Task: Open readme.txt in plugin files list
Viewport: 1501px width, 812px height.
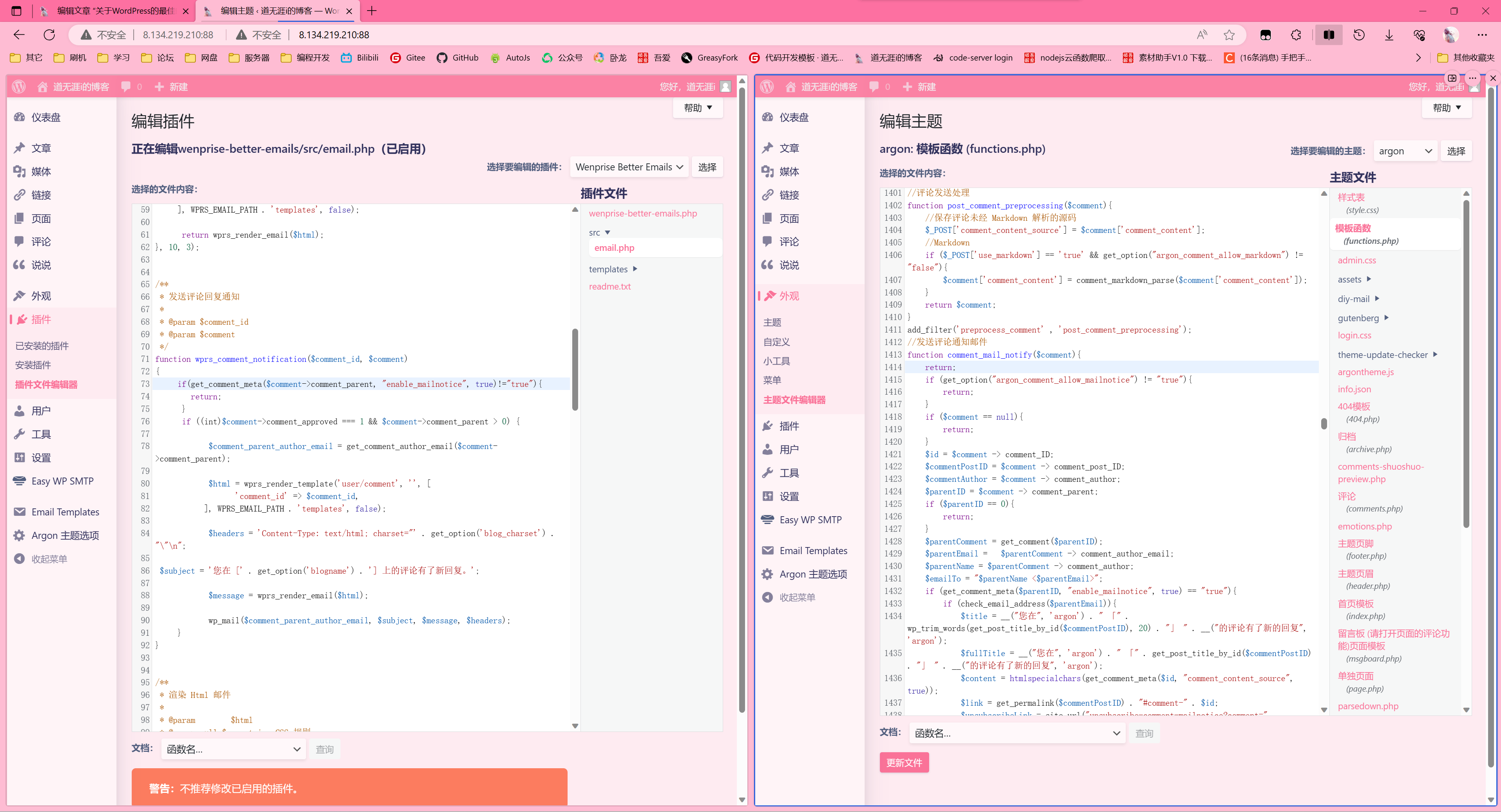Action: [609, 286]
